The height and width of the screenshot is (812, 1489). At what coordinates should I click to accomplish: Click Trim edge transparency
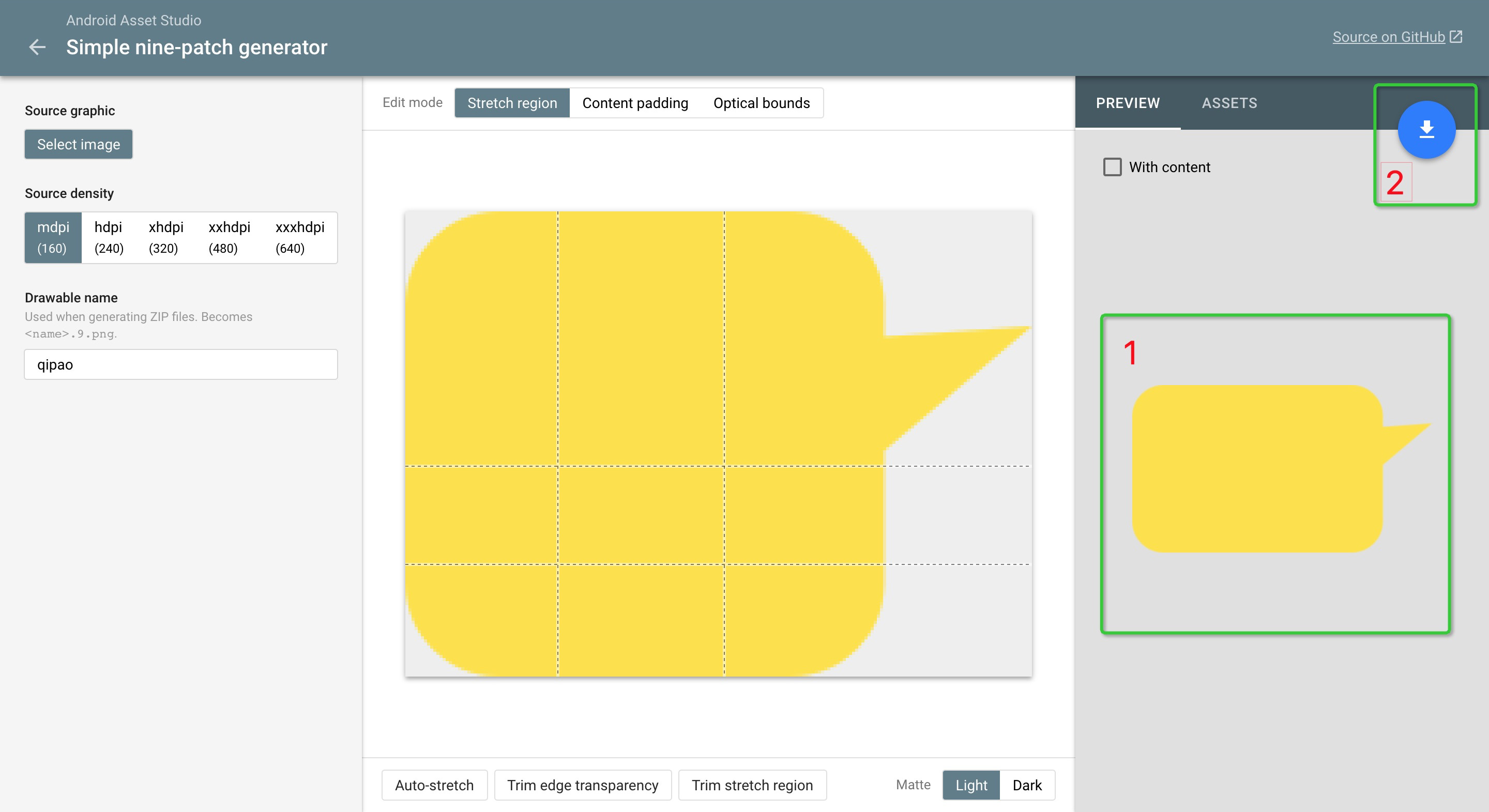coord(582,785)
